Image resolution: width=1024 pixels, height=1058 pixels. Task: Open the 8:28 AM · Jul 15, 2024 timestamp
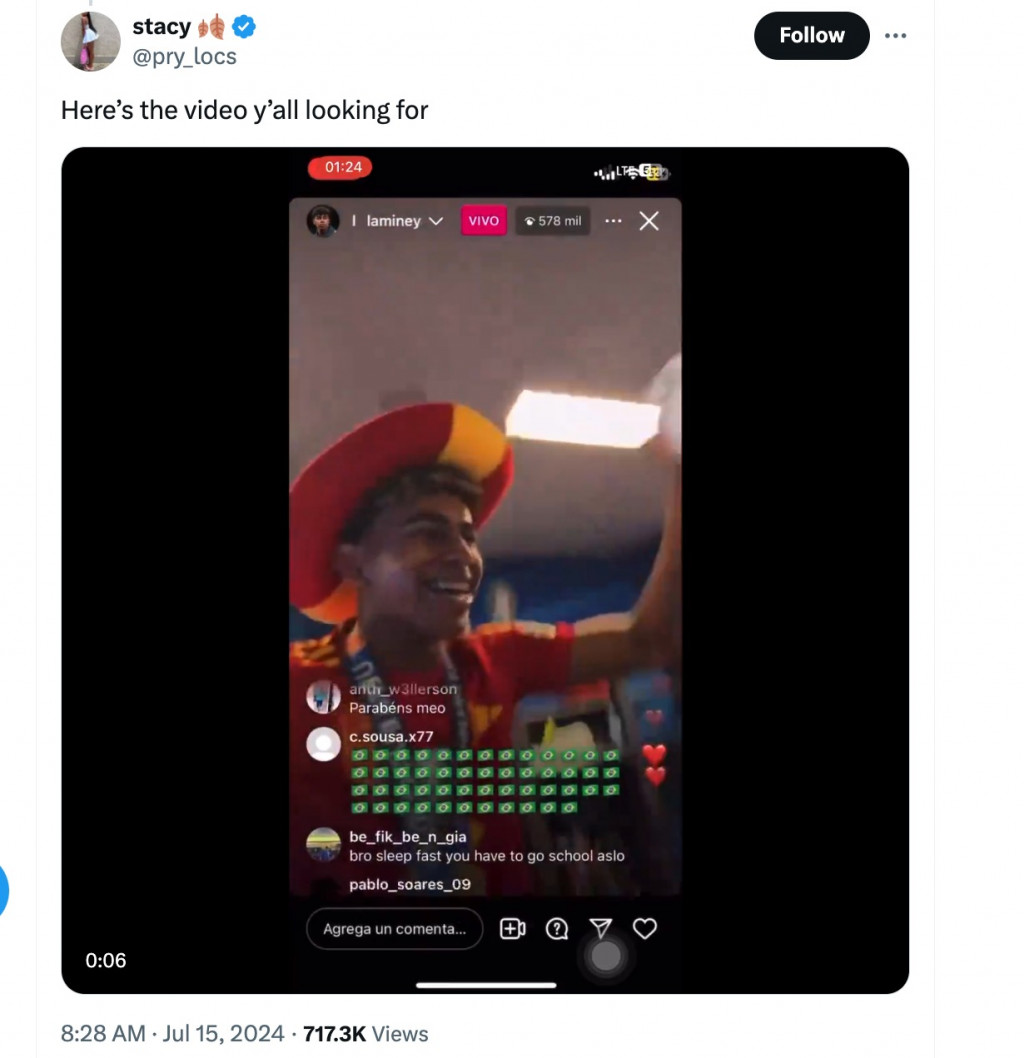point(172,1034)
